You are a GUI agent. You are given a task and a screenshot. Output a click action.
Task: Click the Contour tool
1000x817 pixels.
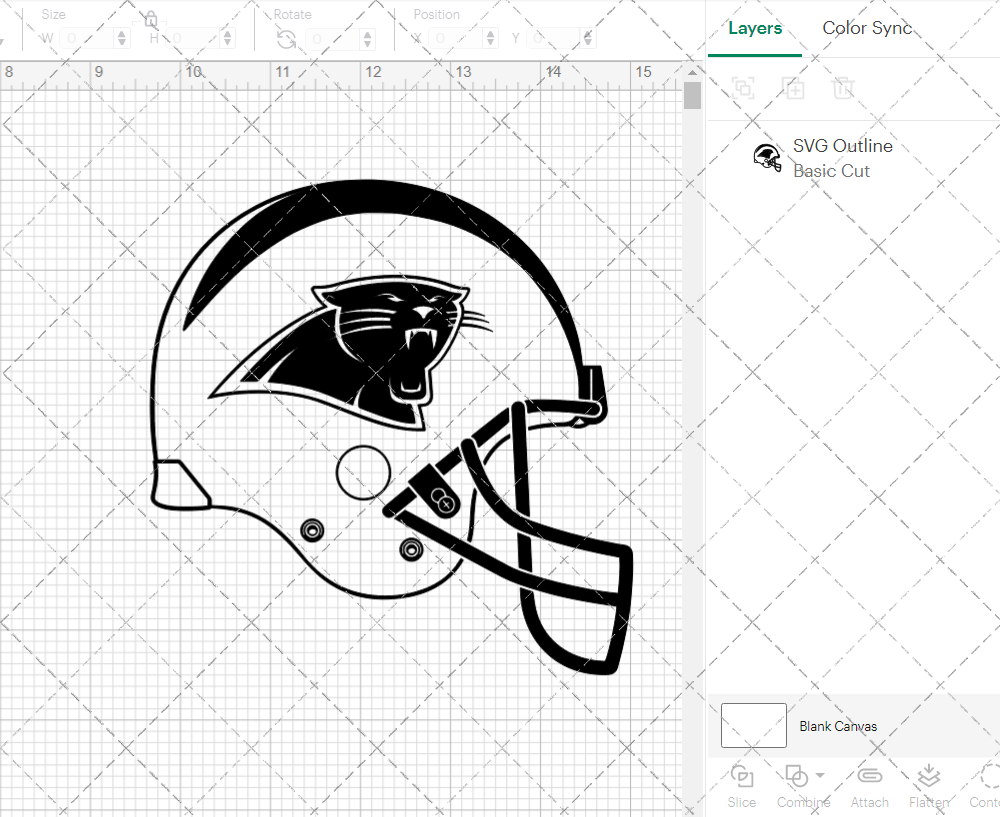986,786
